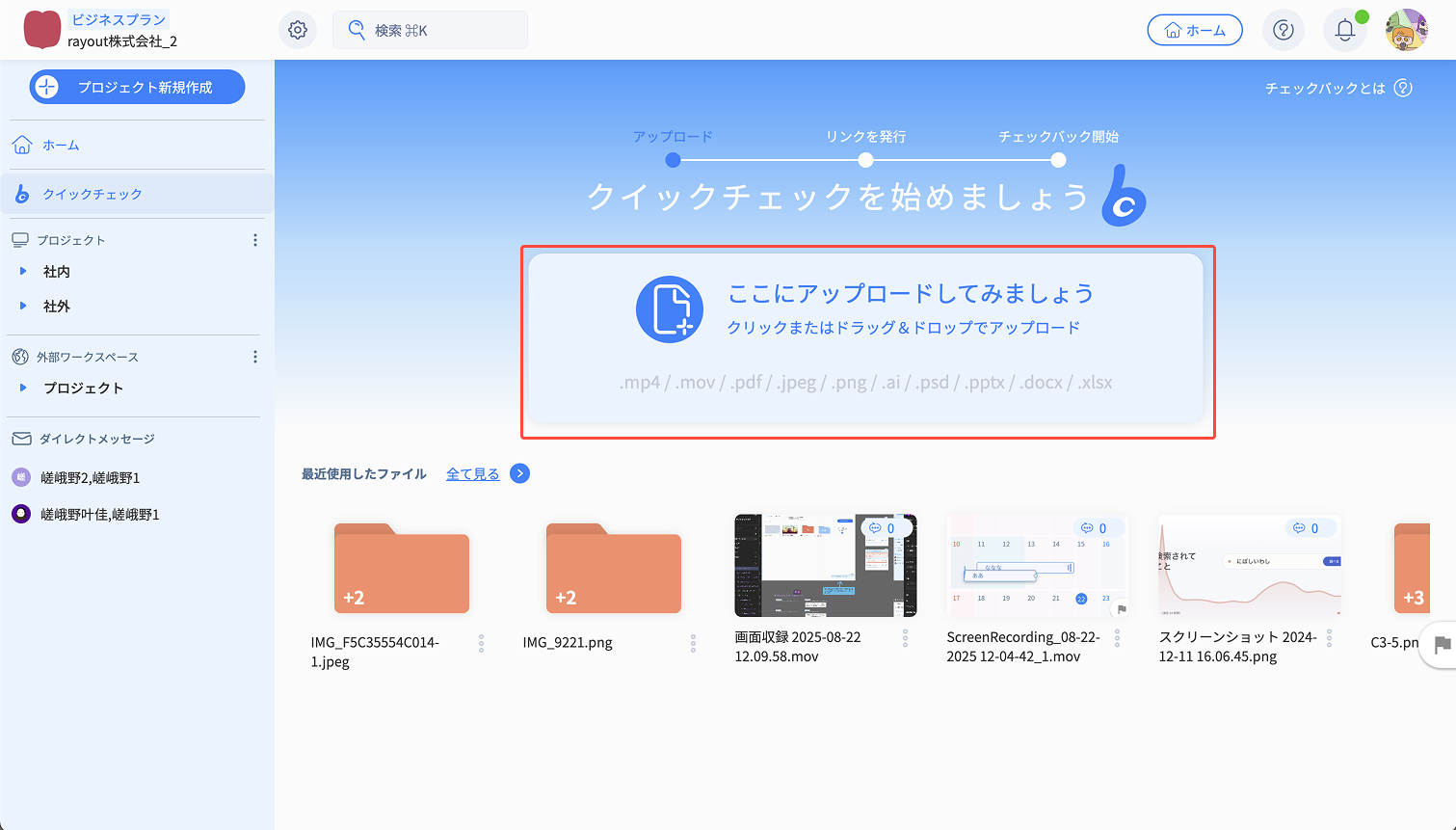Screen dimensions: 1456x830
Task: Open プロジェクト section three-dot menu
Action: pos(255,240)
